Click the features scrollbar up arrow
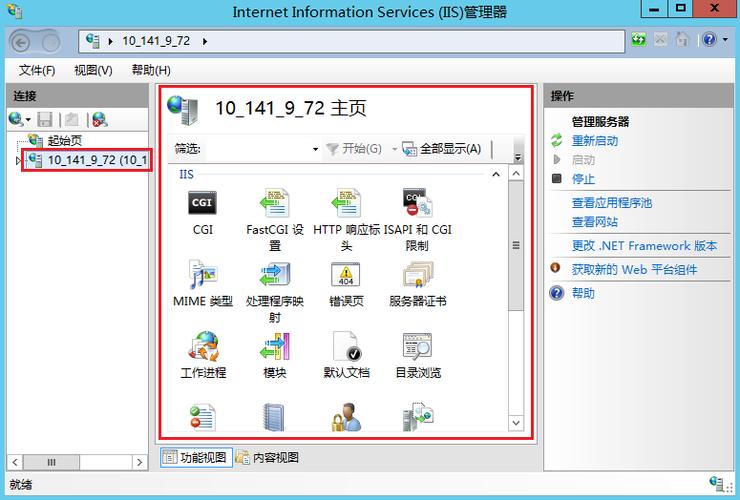740x500 pixels. point(516,173)
